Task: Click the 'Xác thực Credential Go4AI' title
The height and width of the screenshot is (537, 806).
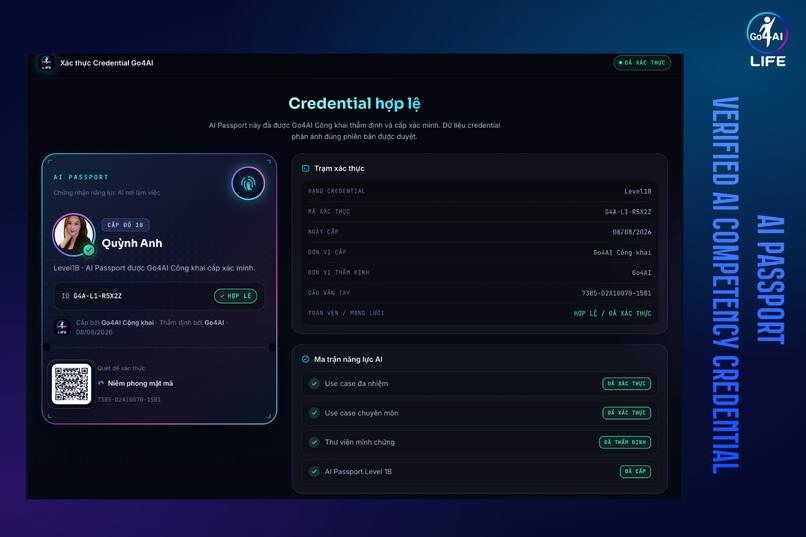Action: [x=106, y=63]
